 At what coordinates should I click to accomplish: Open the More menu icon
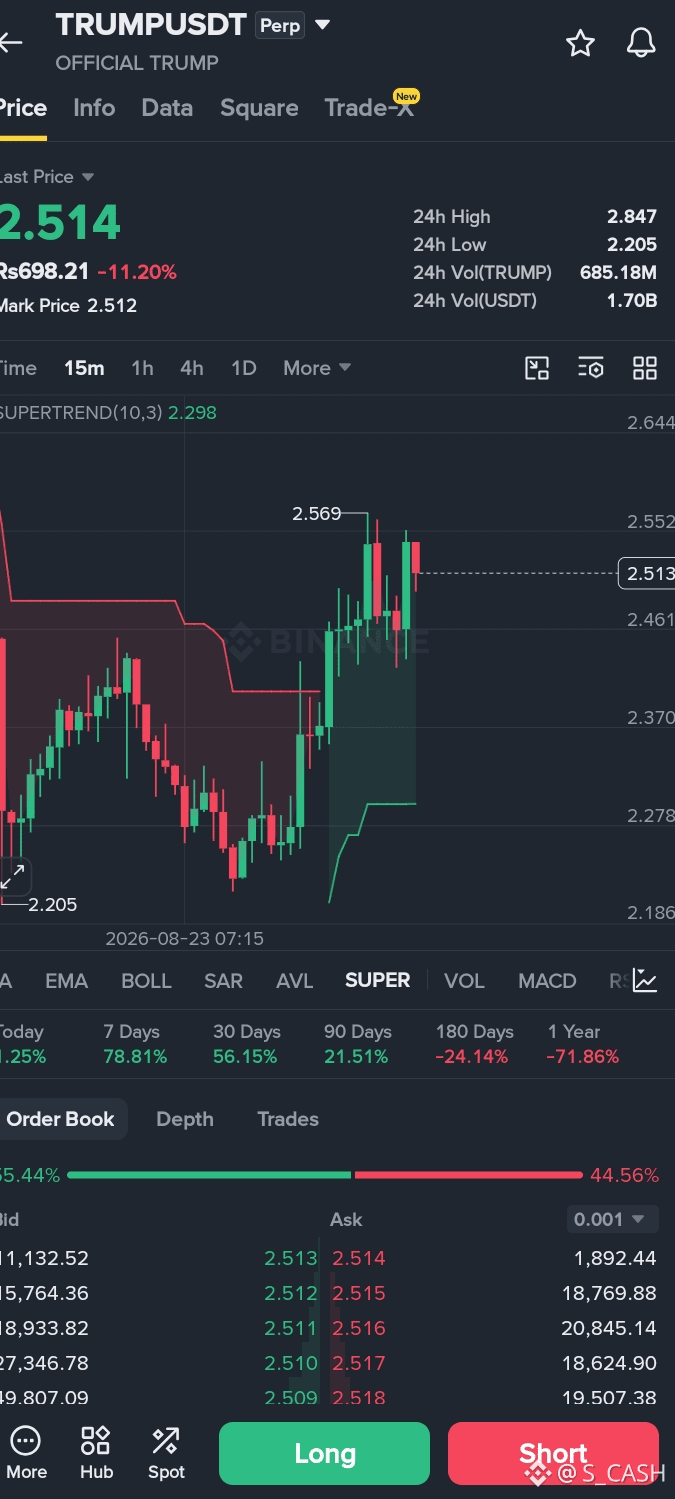coord(26,1453)
